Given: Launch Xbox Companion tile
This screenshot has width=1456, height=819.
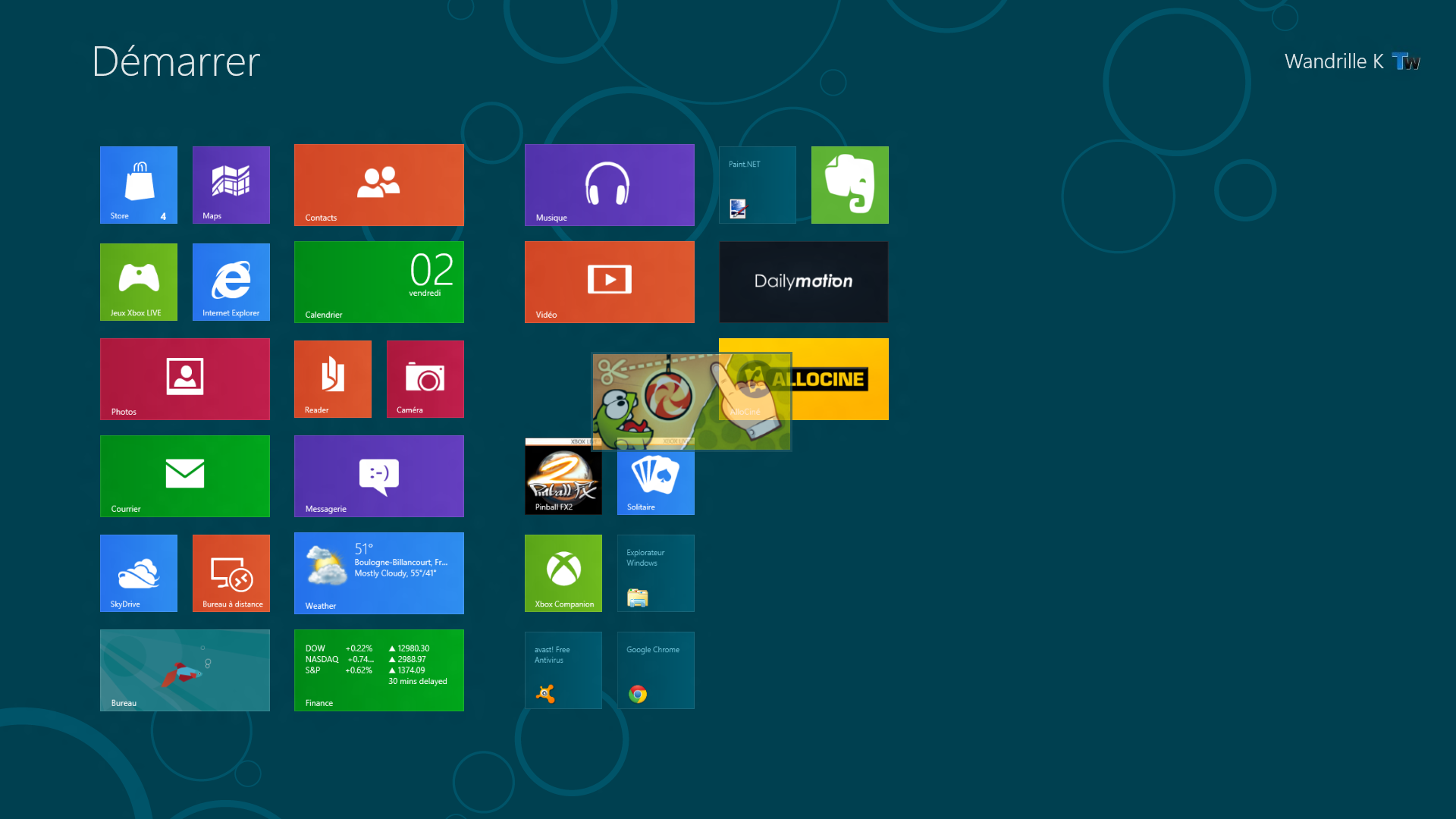Looking at the screenshot, I should click(x=563, y=573).
